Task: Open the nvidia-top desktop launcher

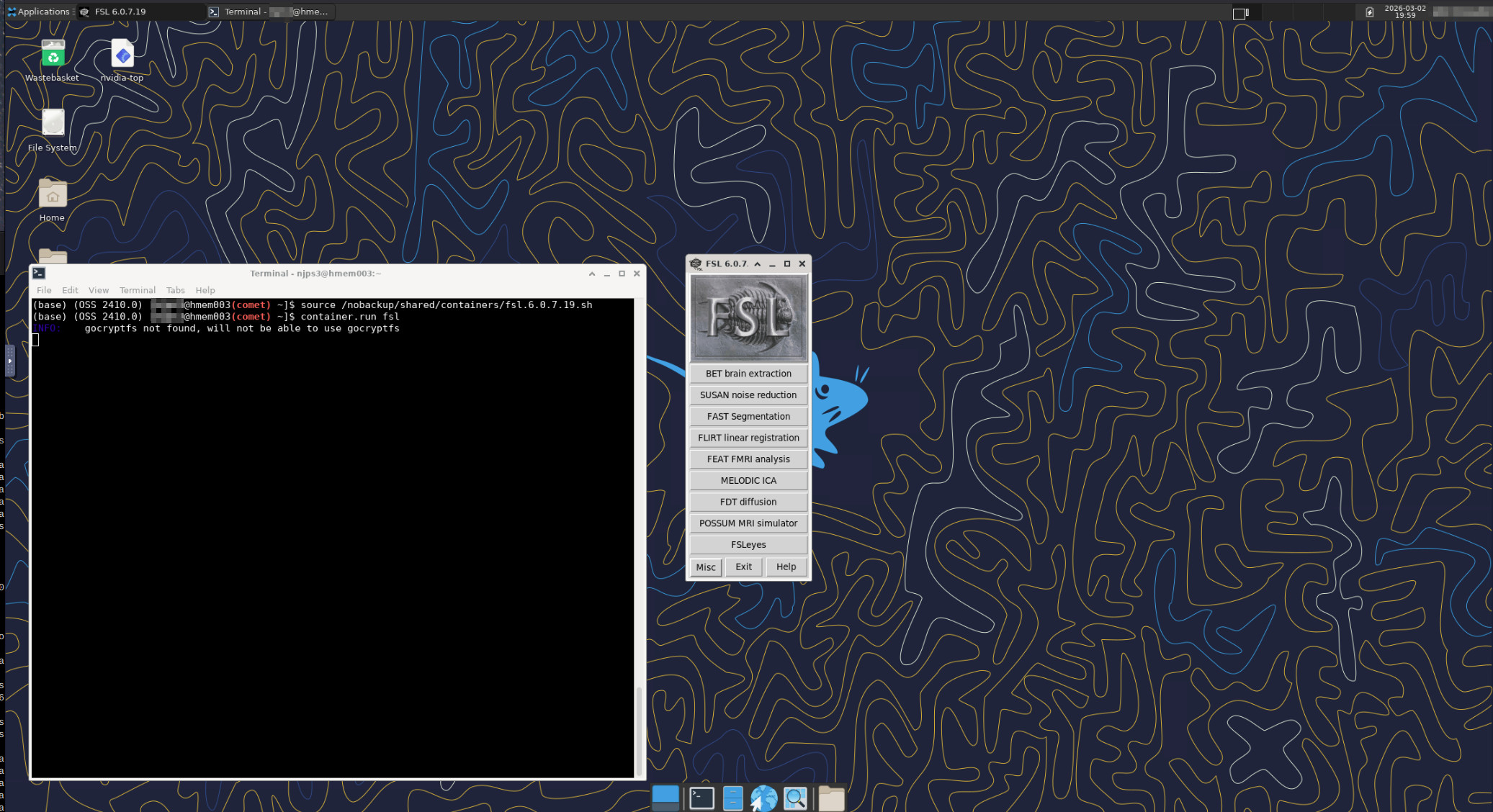Action: pos(122,55)
